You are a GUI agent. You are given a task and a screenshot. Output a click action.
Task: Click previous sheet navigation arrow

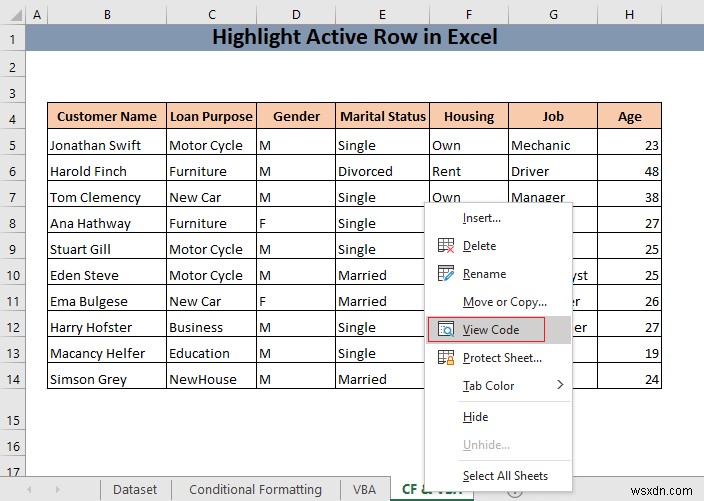[29, 489]
